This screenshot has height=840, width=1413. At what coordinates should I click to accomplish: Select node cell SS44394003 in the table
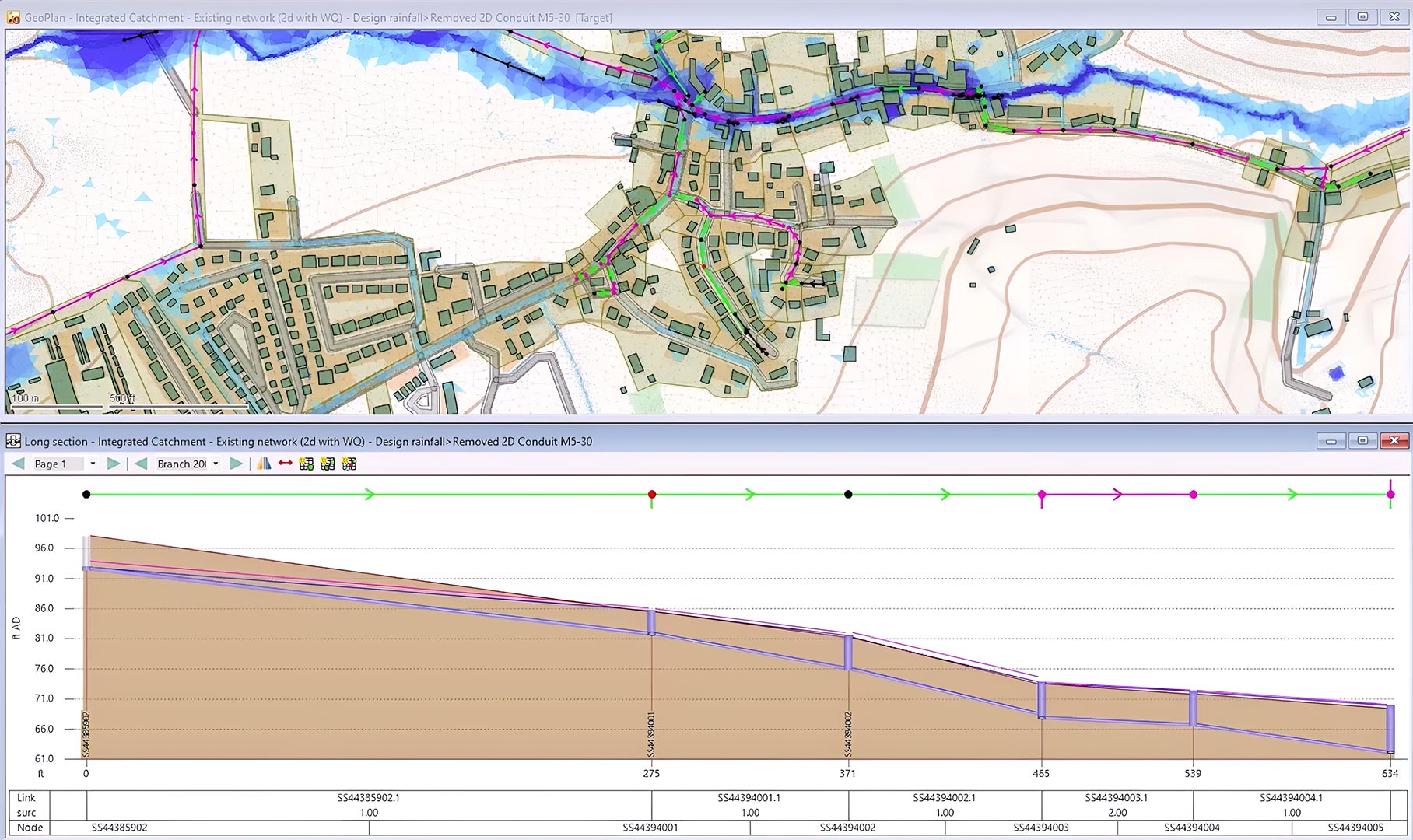1040,828
